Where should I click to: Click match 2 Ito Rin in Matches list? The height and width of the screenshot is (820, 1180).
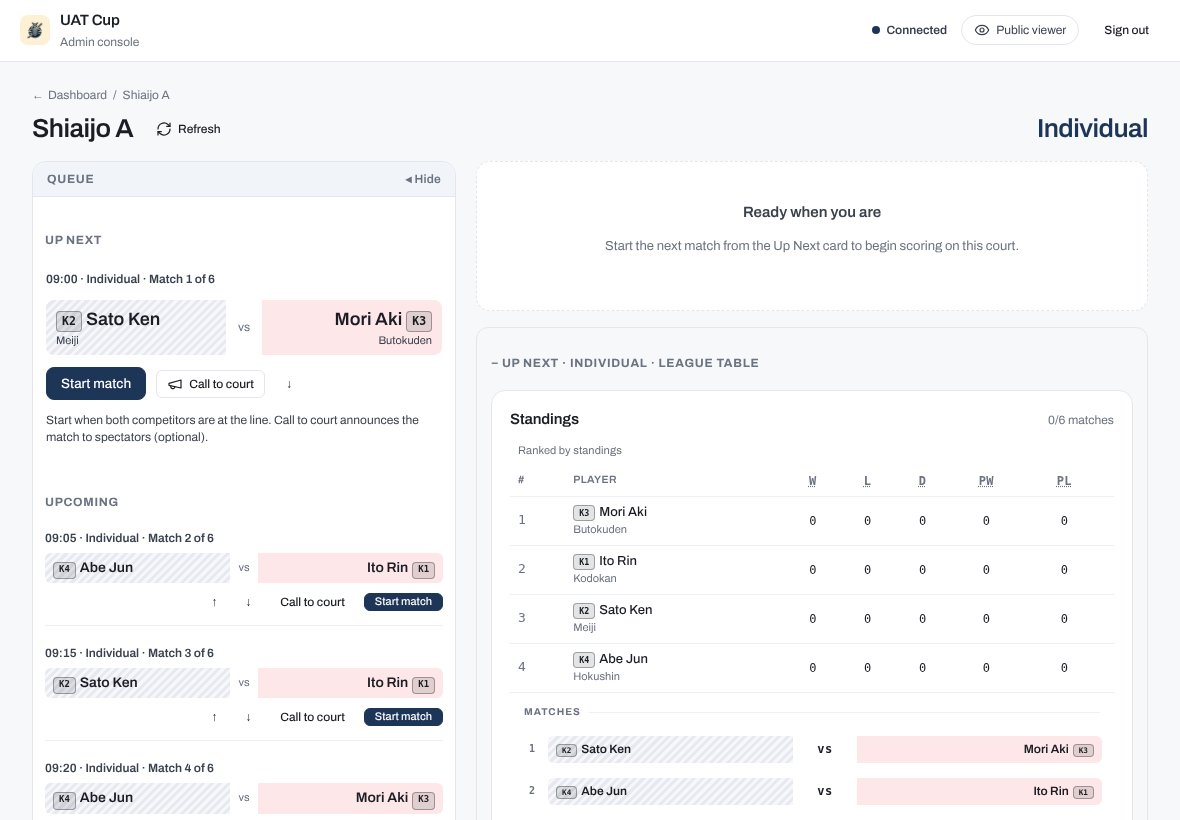(979, 791)
